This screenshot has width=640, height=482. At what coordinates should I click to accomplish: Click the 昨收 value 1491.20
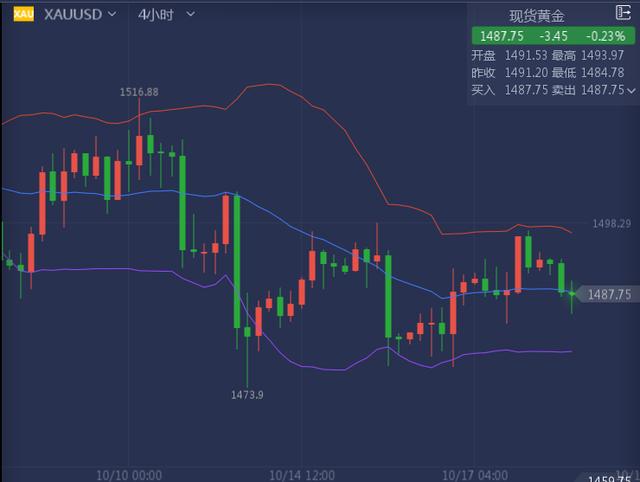click(523, 73)
